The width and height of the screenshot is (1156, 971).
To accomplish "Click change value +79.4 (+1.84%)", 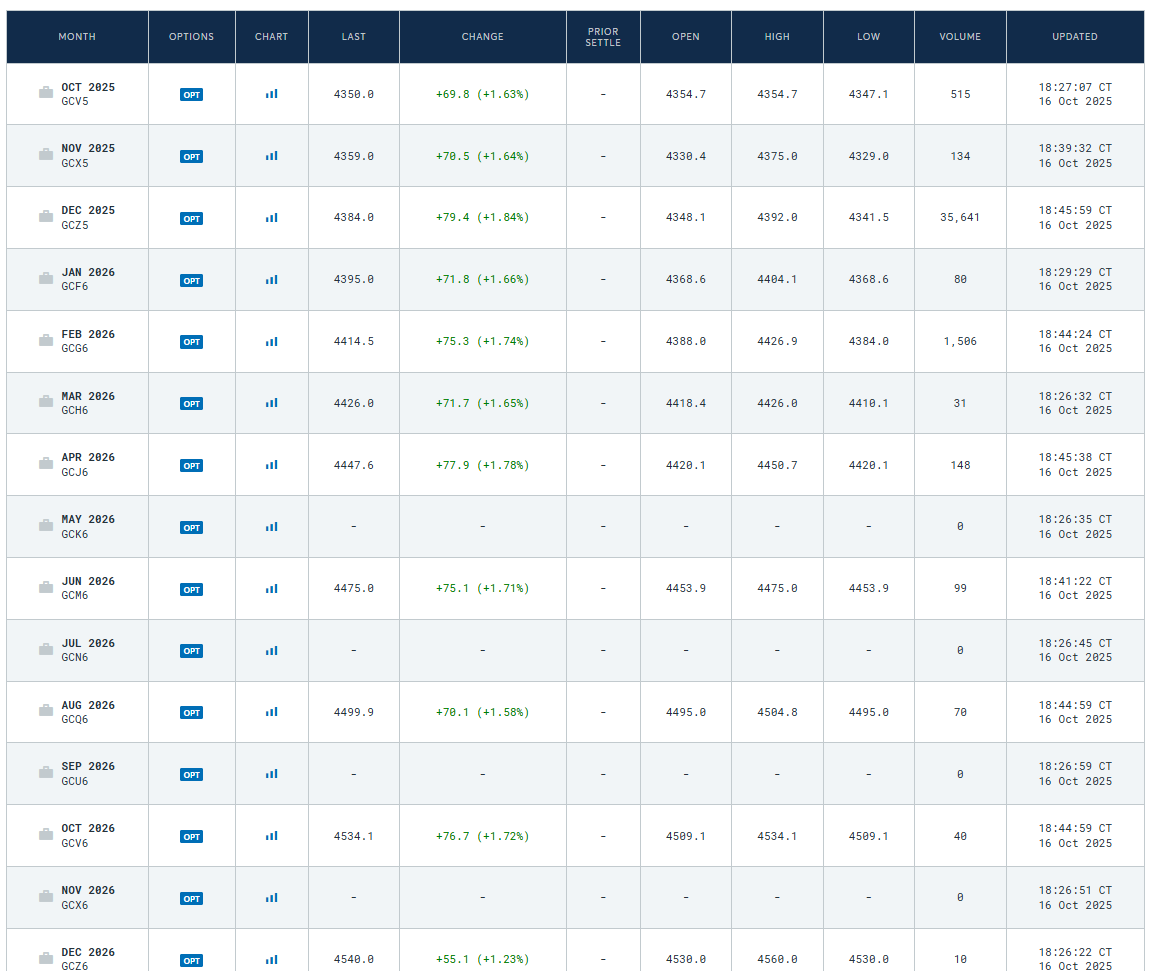I will coord(483,217).
